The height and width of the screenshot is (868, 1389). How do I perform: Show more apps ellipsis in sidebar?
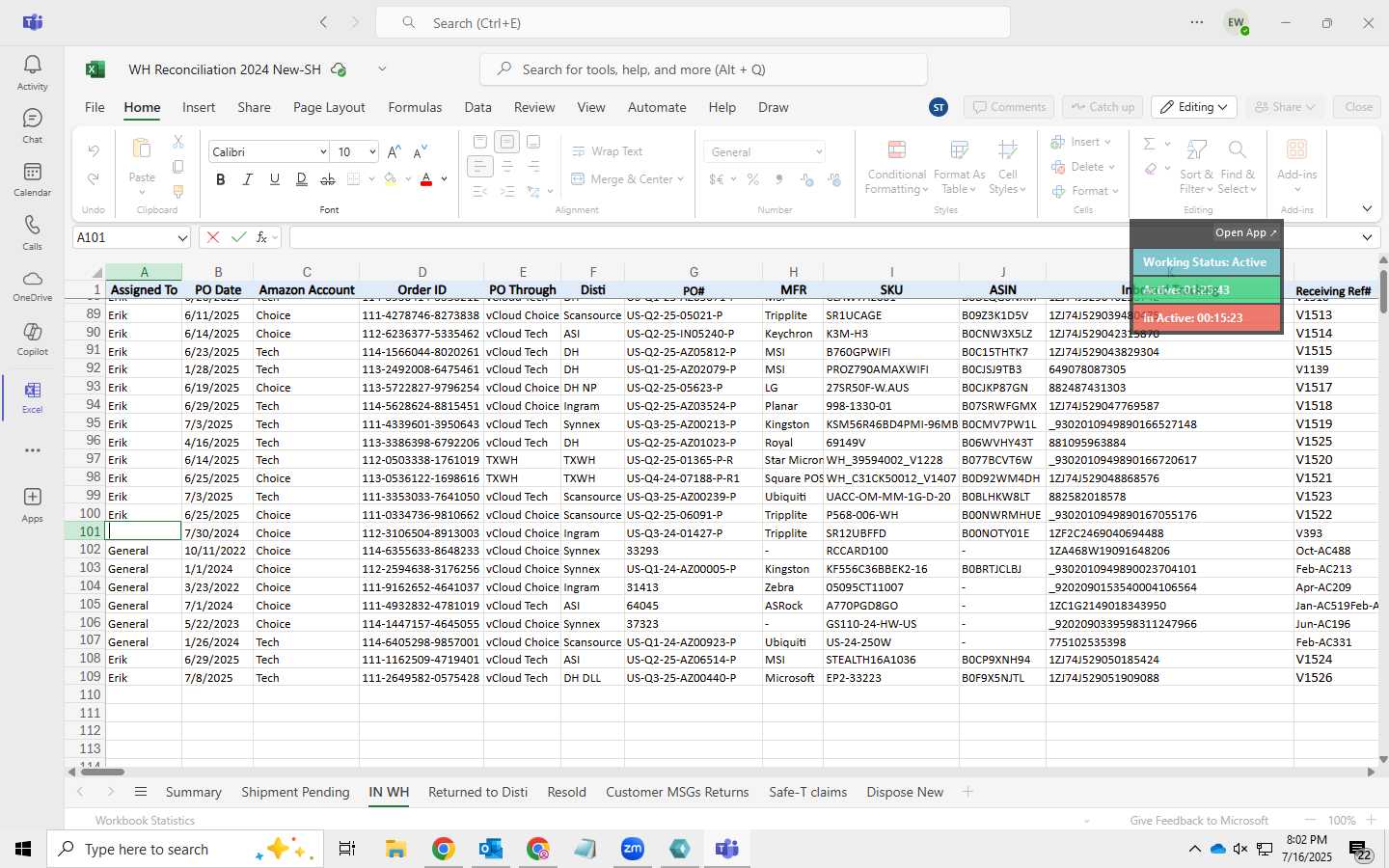[32, 449]
